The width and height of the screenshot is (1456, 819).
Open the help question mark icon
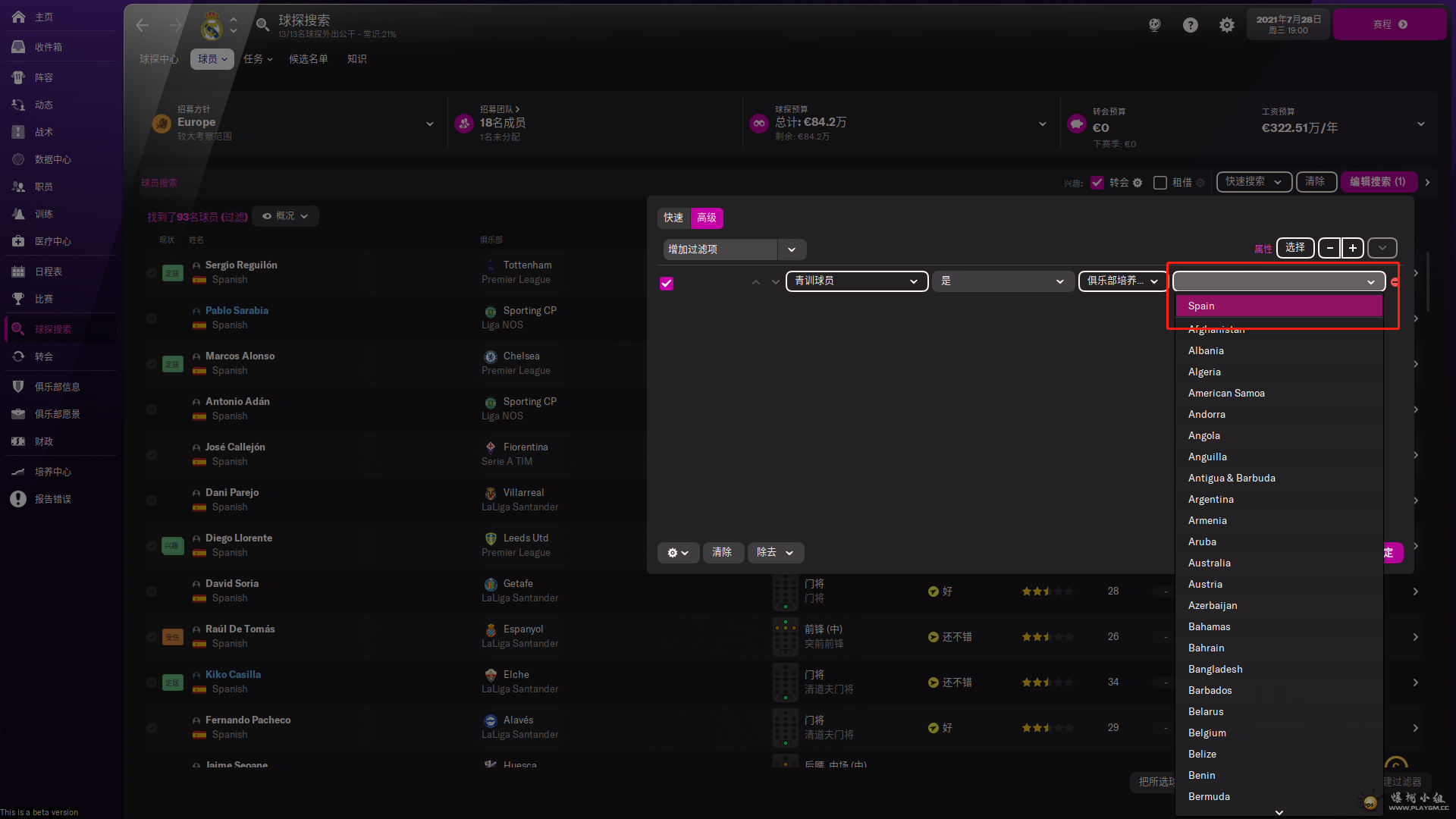[x=1191, y=25]
